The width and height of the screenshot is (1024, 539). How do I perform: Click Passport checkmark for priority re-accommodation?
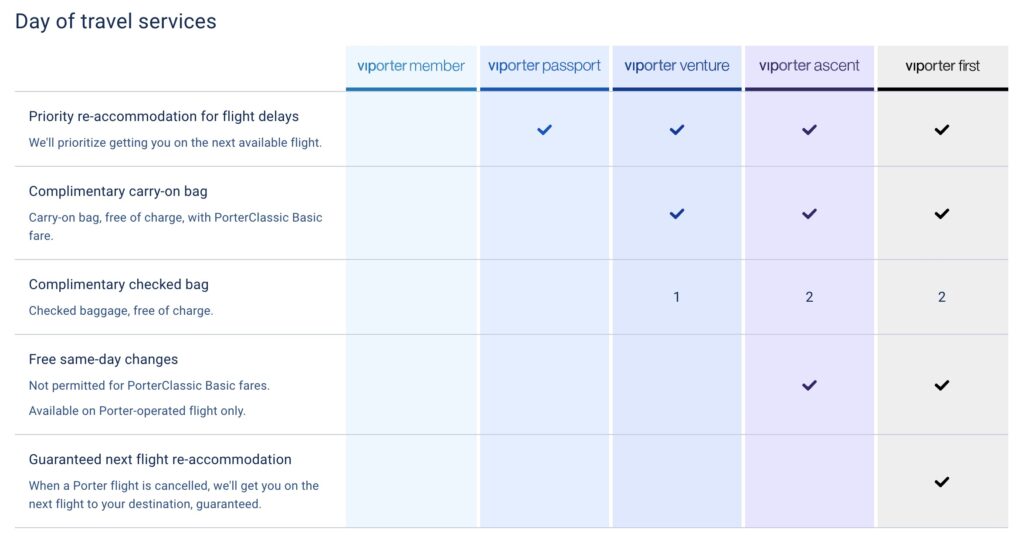tap(544, 130)
